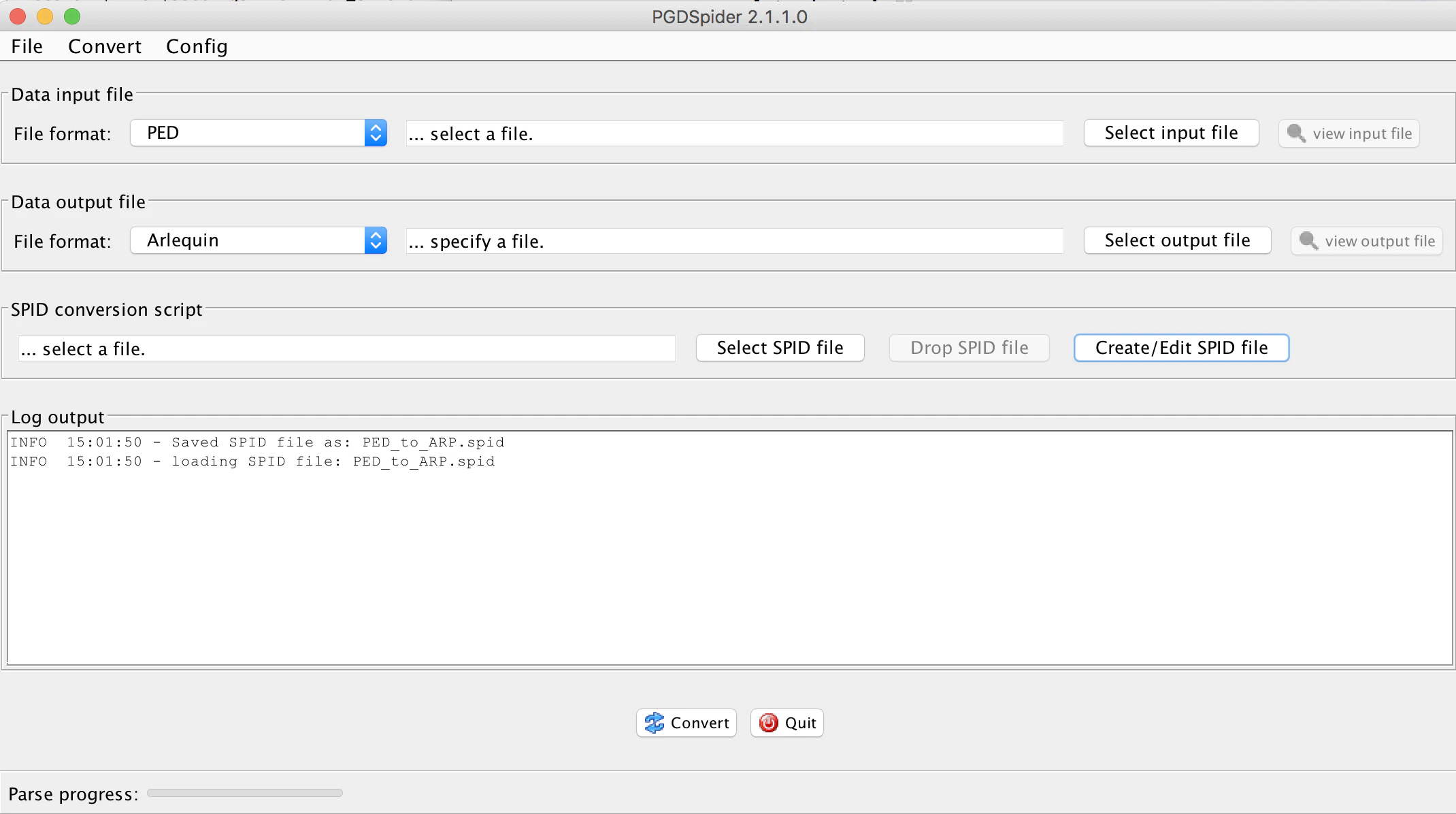Image resolution: width=1456 pixels, height=814 pixels.
Task: Click the Select output file button
Action: pyautogui.click(x=1177, y=240)
